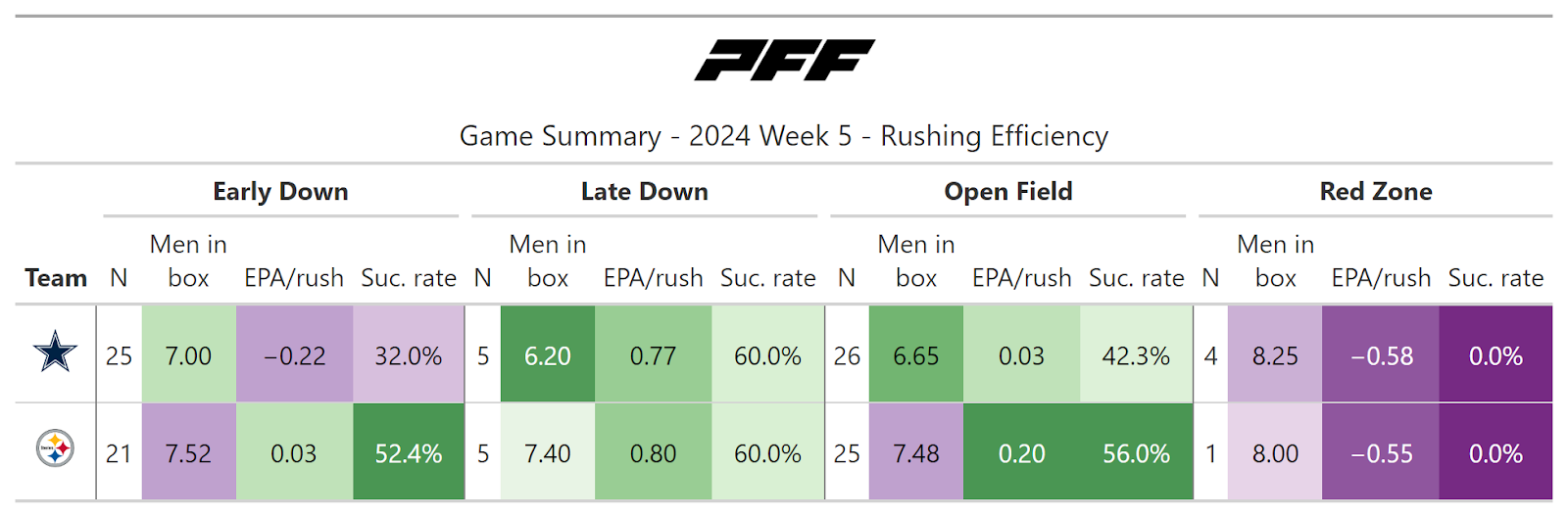Click the Cowboys Early Down 32.0% cell
This screenshot has width=1568, height=517.
point(408,355)
